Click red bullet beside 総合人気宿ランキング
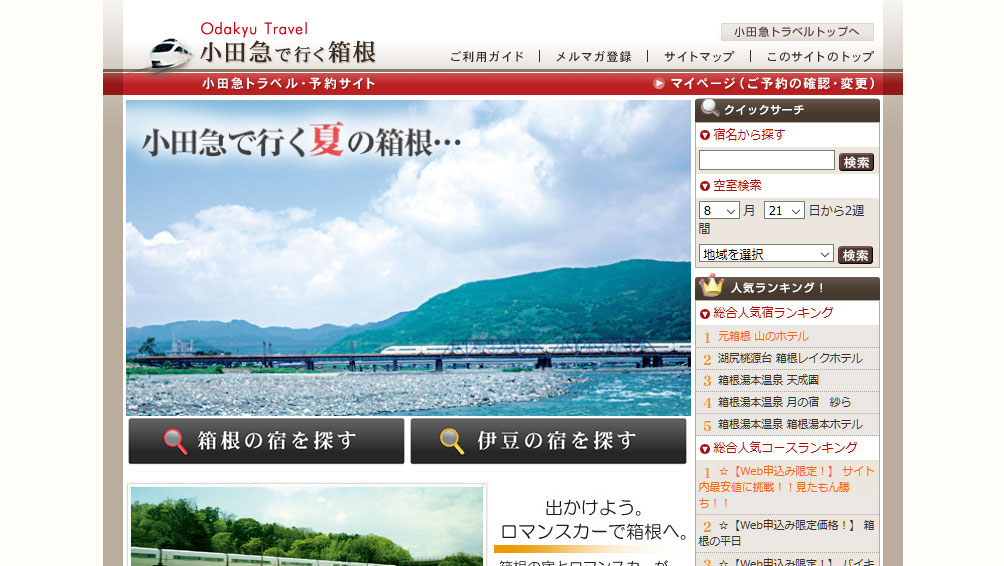The height and width of the screenshot is (566, 1004). [x=705, y=314]
